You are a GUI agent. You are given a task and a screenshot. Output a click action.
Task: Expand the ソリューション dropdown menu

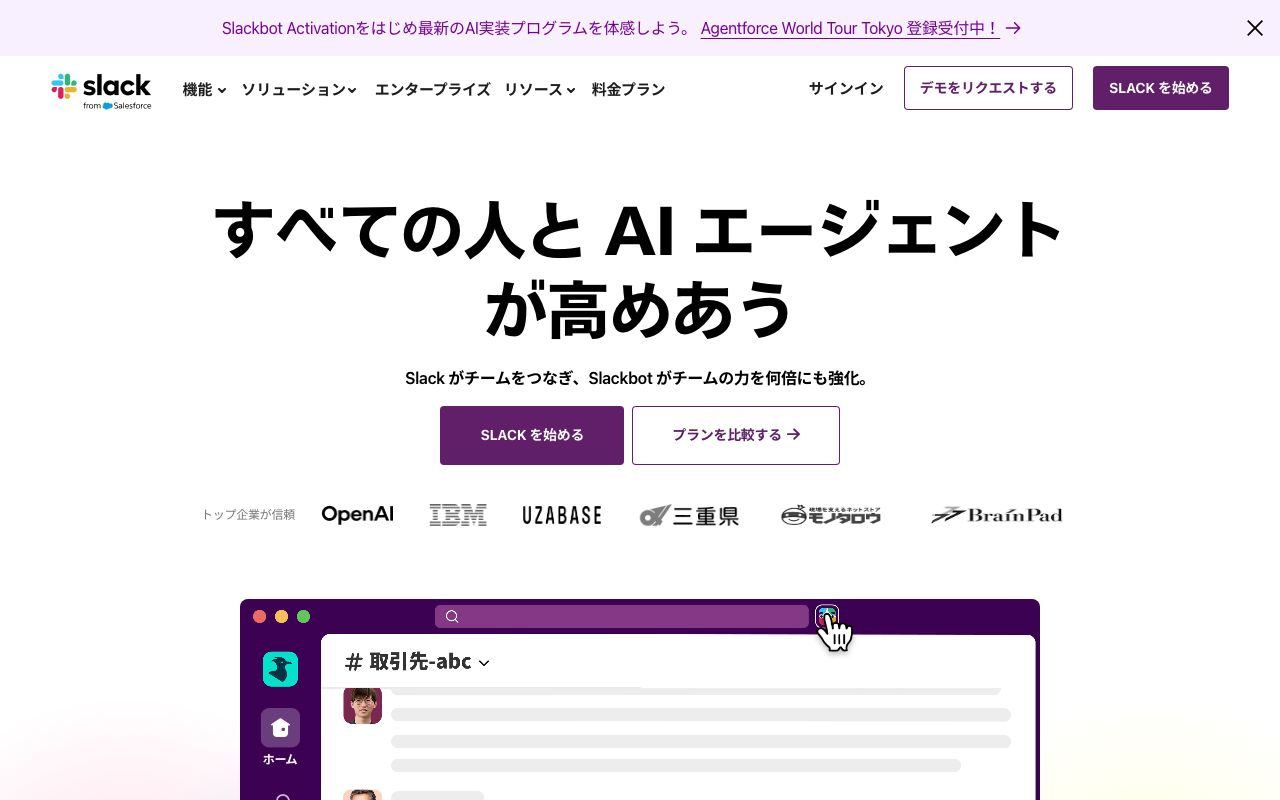(x=299, y=89)
